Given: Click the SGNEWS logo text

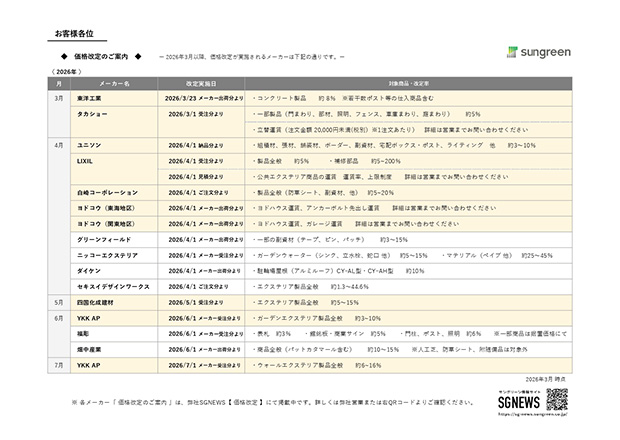Looking at the screenshot, I should point(519,403).
